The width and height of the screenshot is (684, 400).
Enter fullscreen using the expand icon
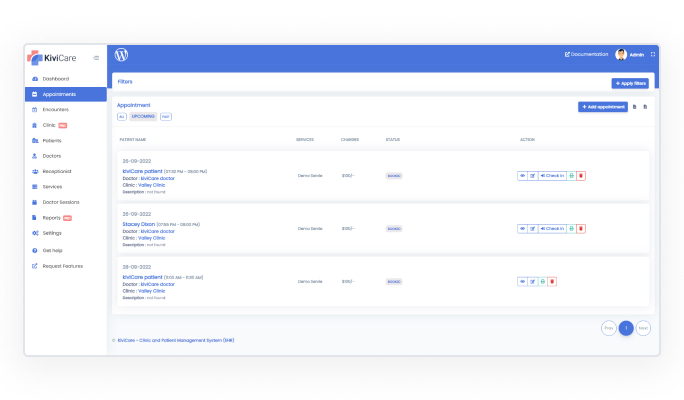click(653, 55)
